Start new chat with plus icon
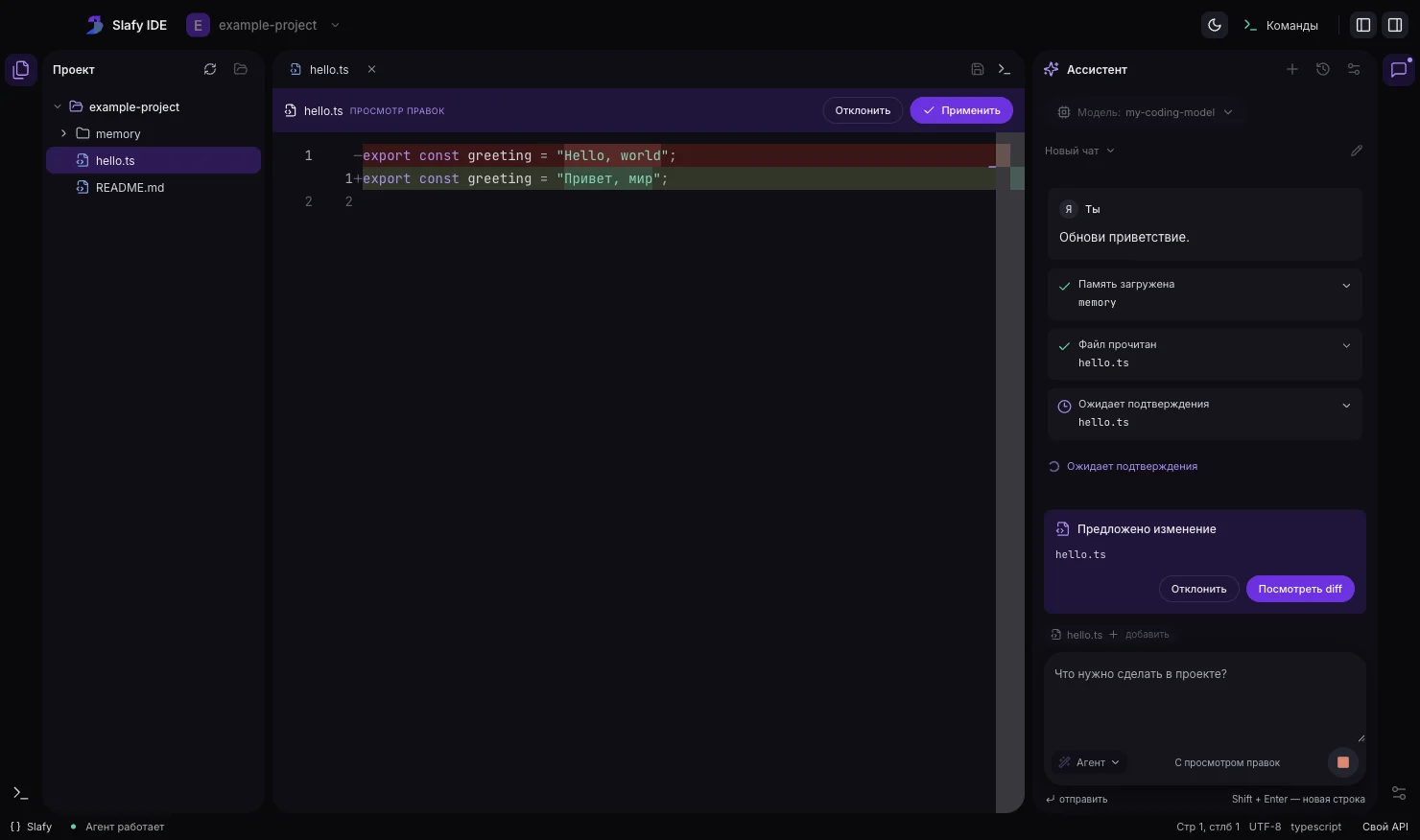Viewport: 1420px width, 840px height. pyautogui.click(x=1292, y=69)
